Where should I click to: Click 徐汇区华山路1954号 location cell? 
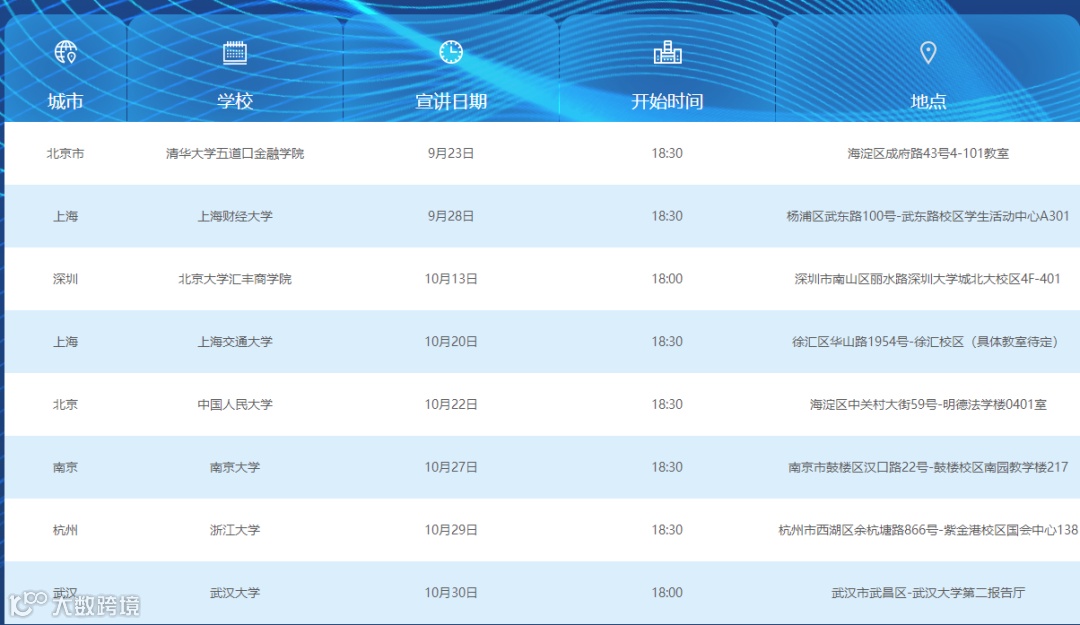928,342
